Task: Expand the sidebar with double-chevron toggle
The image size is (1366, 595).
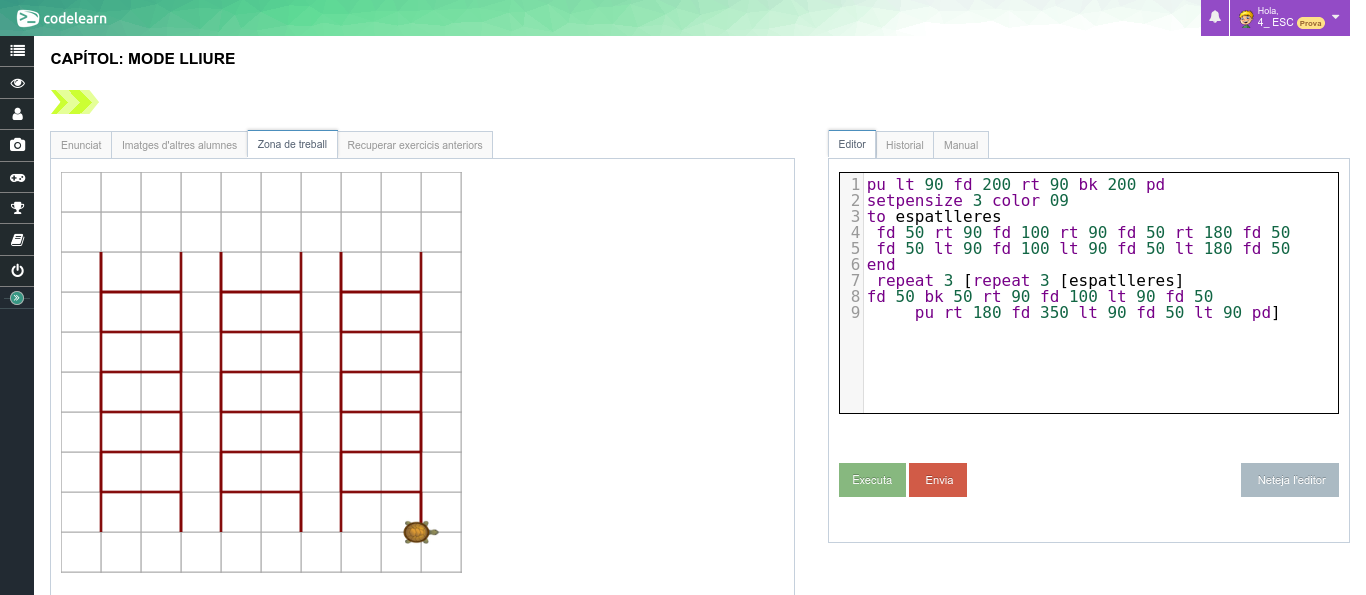Action: 17,298
